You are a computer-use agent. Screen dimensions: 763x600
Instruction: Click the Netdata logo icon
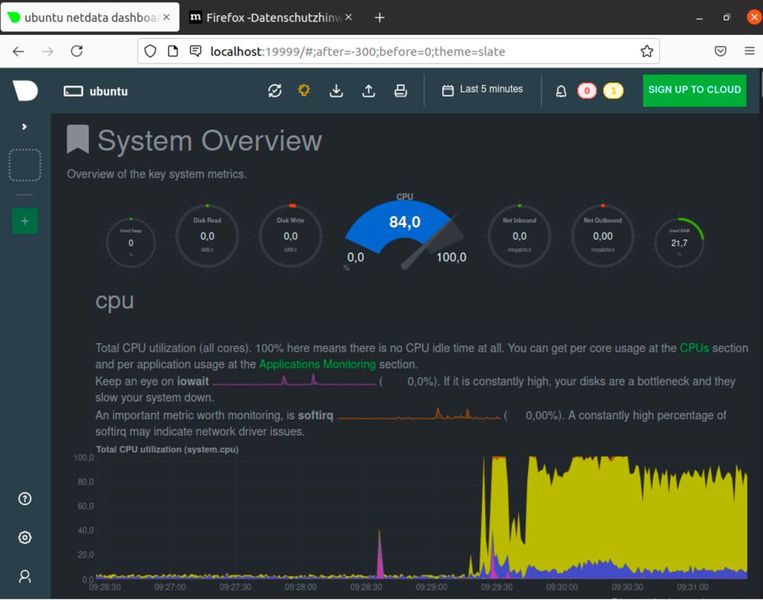[x=25, y=91]
